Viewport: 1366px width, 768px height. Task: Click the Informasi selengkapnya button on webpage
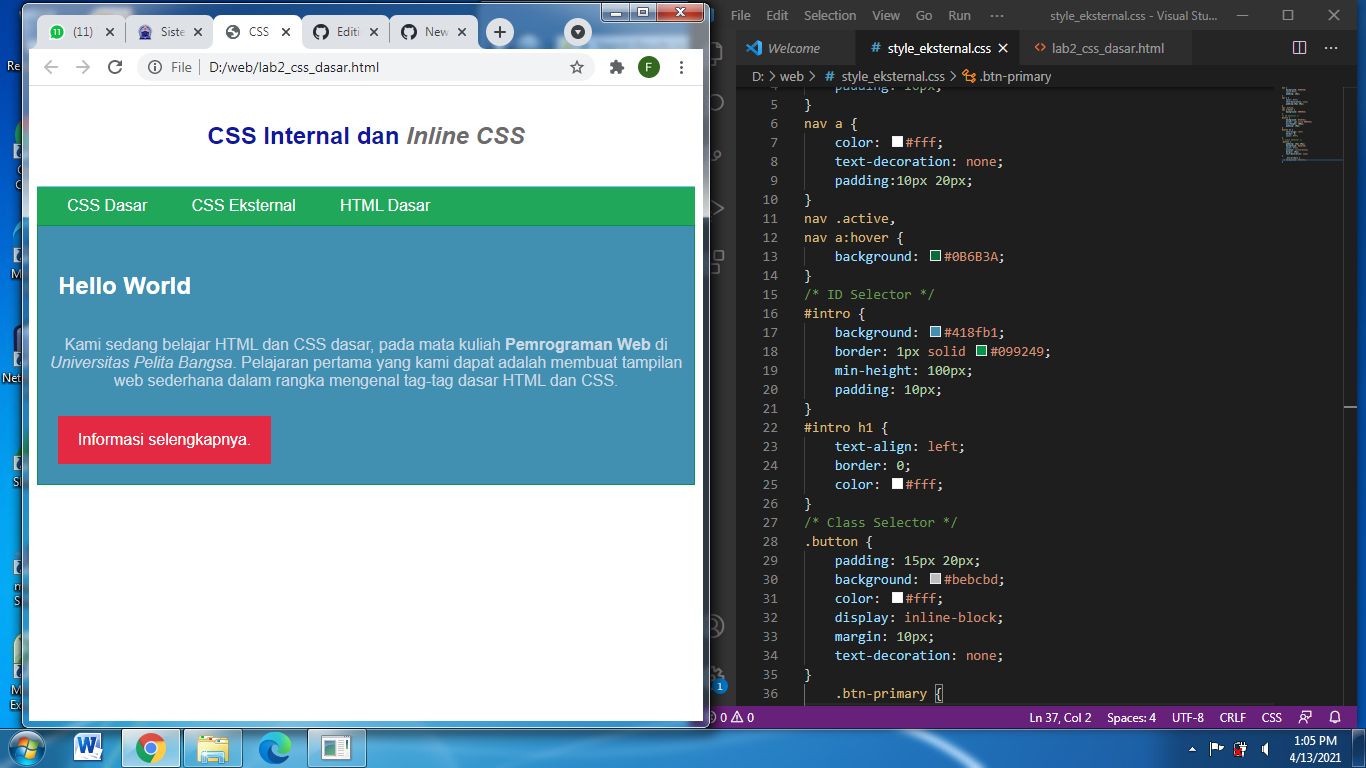tap(164, 440)
